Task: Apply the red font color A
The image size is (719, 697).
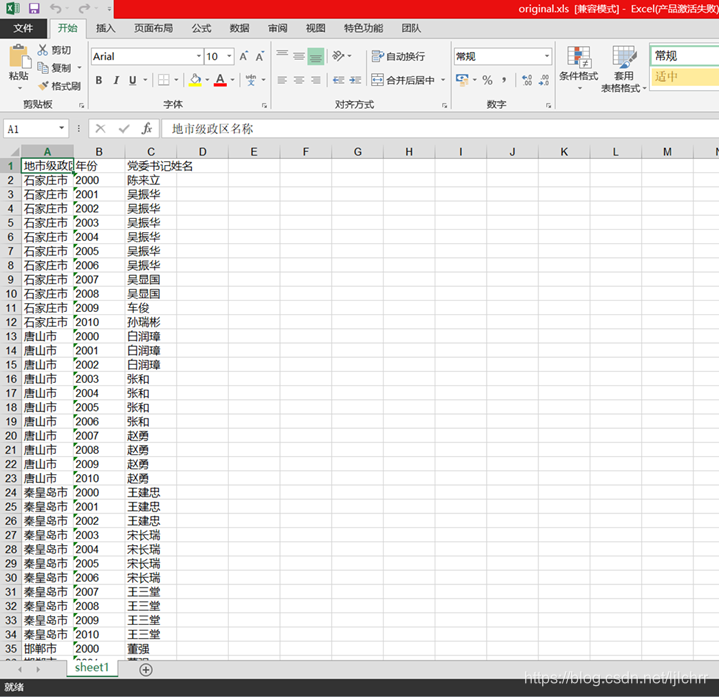Action: tap(220, 80)
